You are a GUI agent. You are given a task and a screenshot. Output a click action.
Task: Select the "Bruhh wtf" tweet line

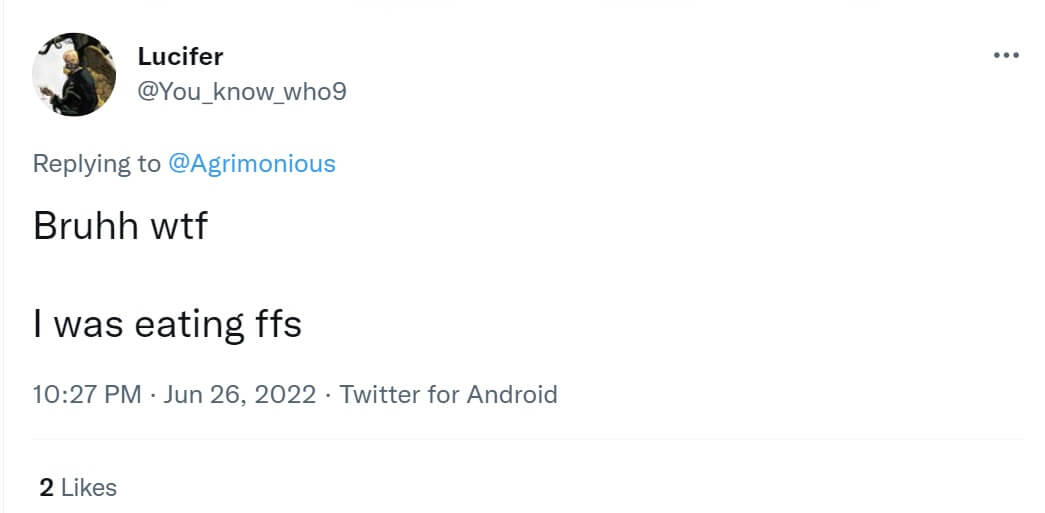[120, 226]
